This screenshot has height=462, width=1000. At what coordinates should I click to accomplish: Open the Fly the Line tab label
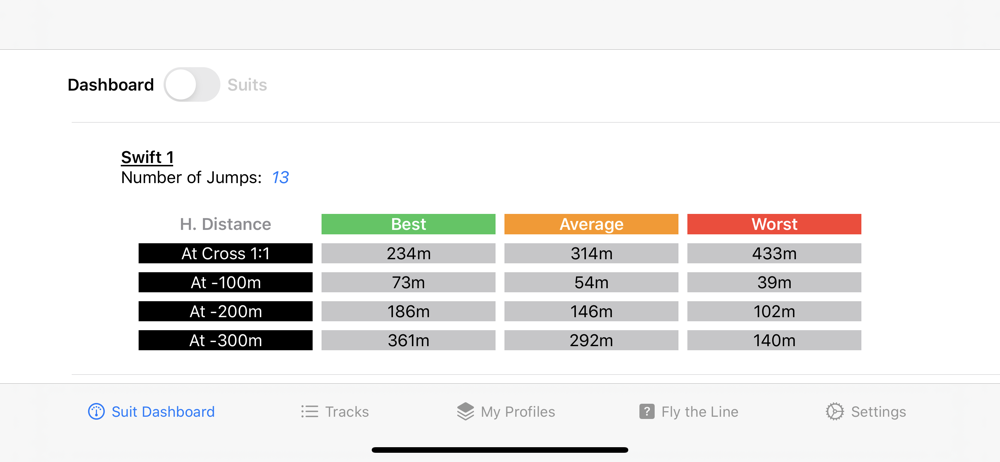[x=700, y=412]
